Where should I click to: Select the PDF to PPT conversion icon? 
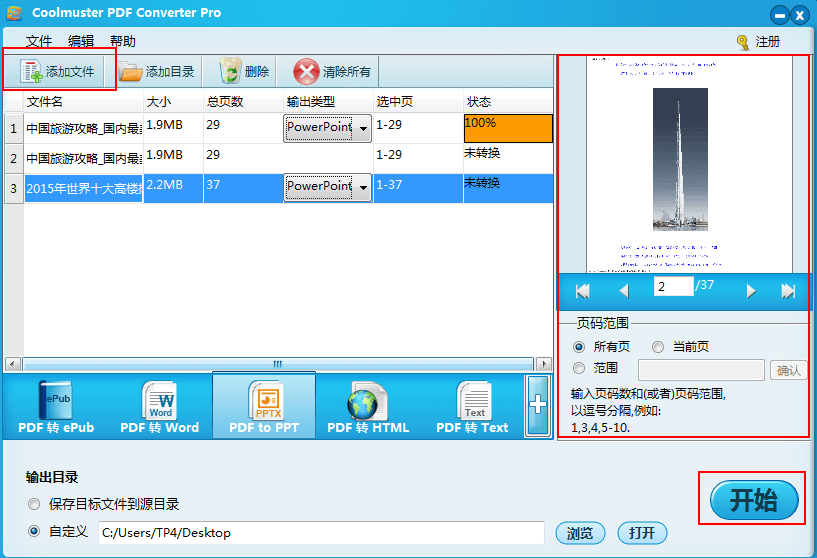click(x=266, y=400)
